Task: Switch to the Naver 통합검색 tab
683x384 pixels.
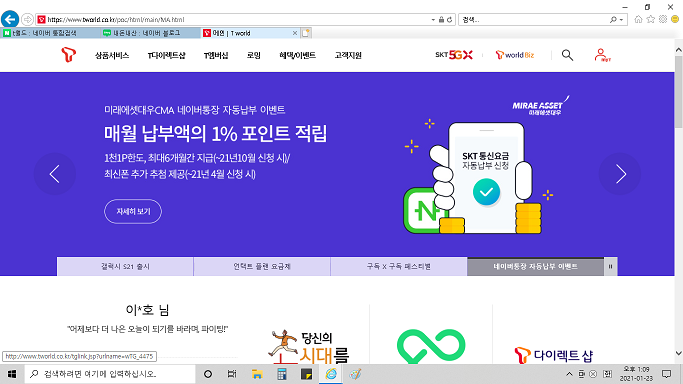Action: pos(50,33)
